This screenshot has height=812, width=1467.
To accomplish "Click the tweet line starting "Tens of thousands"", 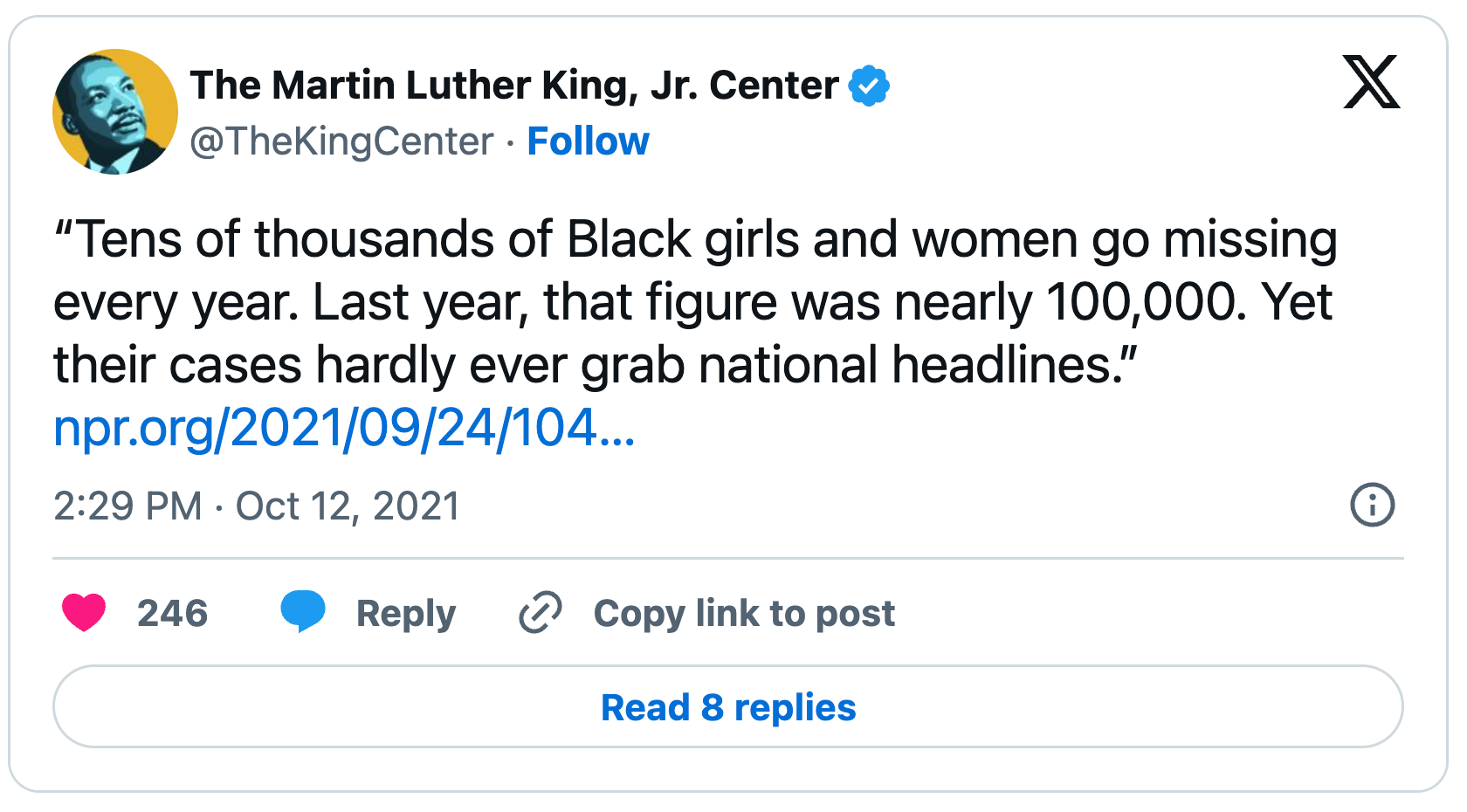I will [695, 239].
